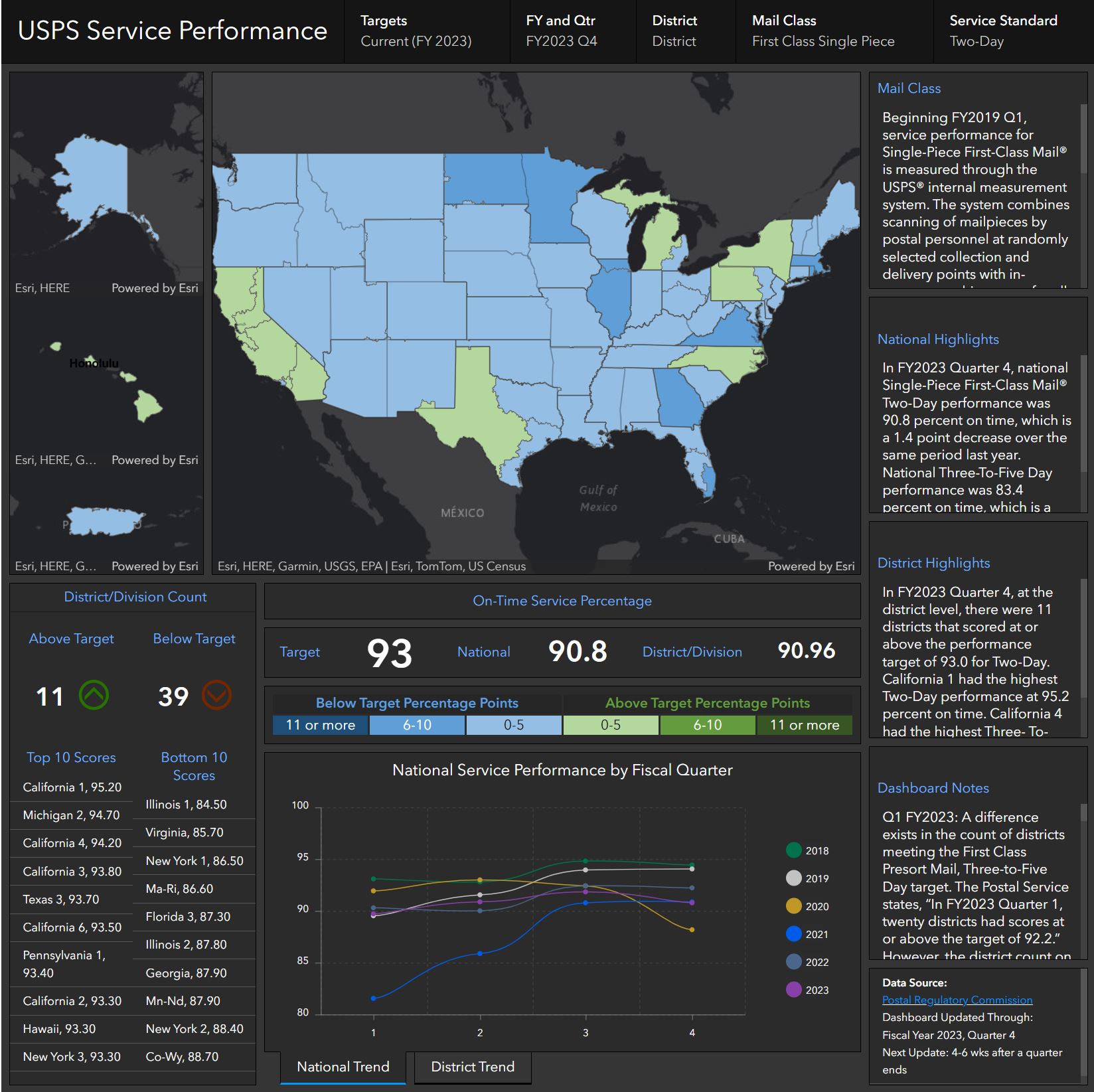The width and height of the screenshot is (1094, 1092).
Task: Toggle the 2022 legend circle
Action: click(793, 962)
